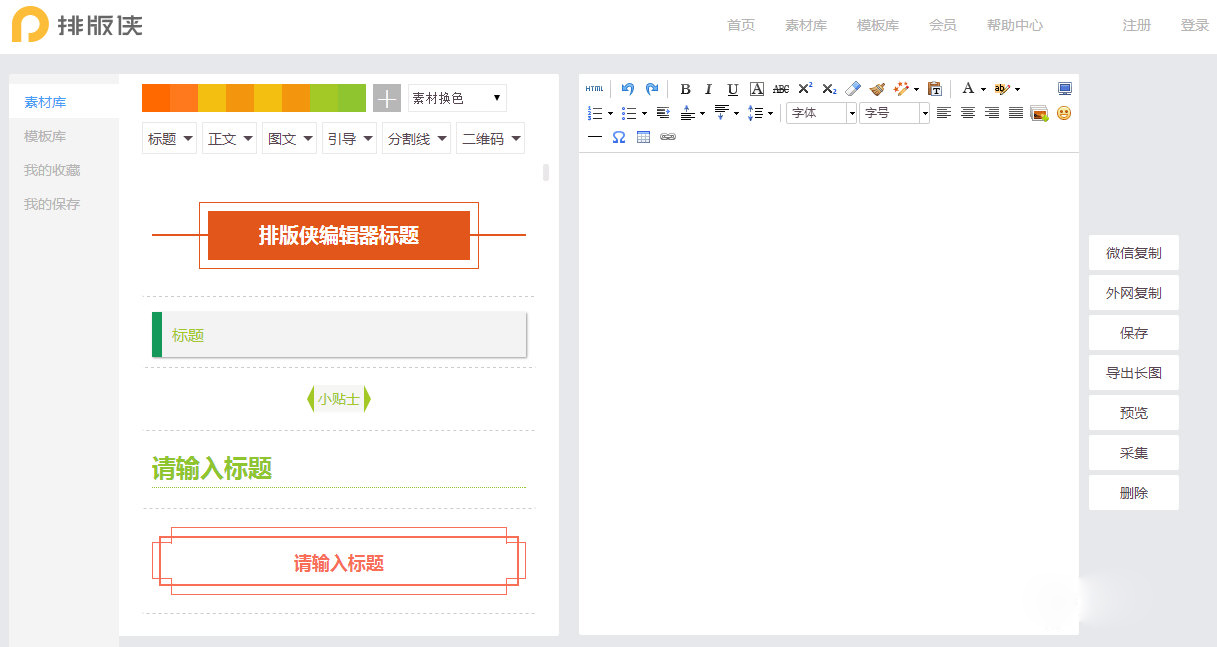Open the 素材换色 dropdown
Viewport: 1217px width, 647px height.
(456, 97)
